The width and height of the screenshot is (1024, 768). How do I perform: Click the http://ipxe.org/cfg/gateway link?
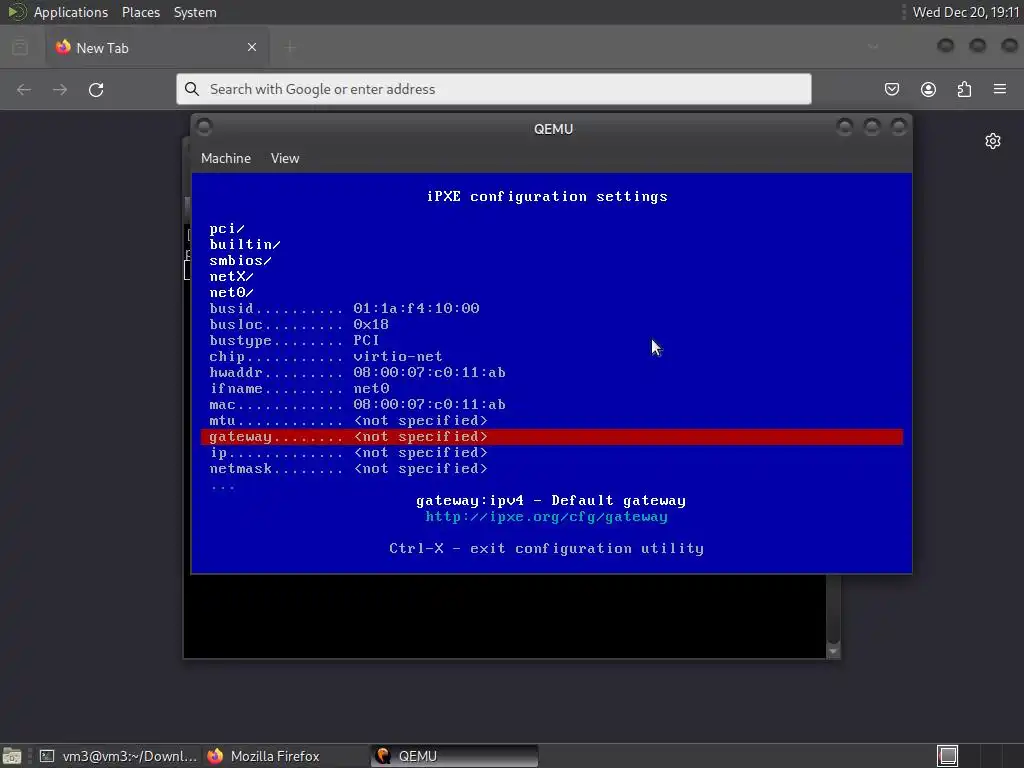click(546, 517)
